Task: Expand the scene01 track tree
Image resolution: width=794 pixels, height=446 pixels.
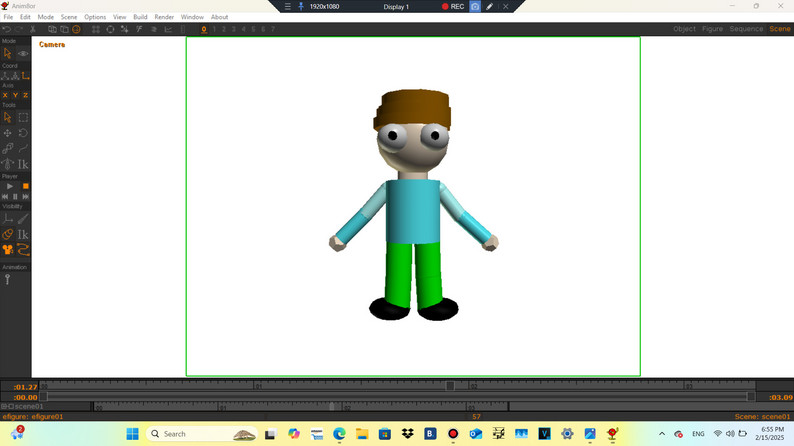Action: click(x=4, y=407)
